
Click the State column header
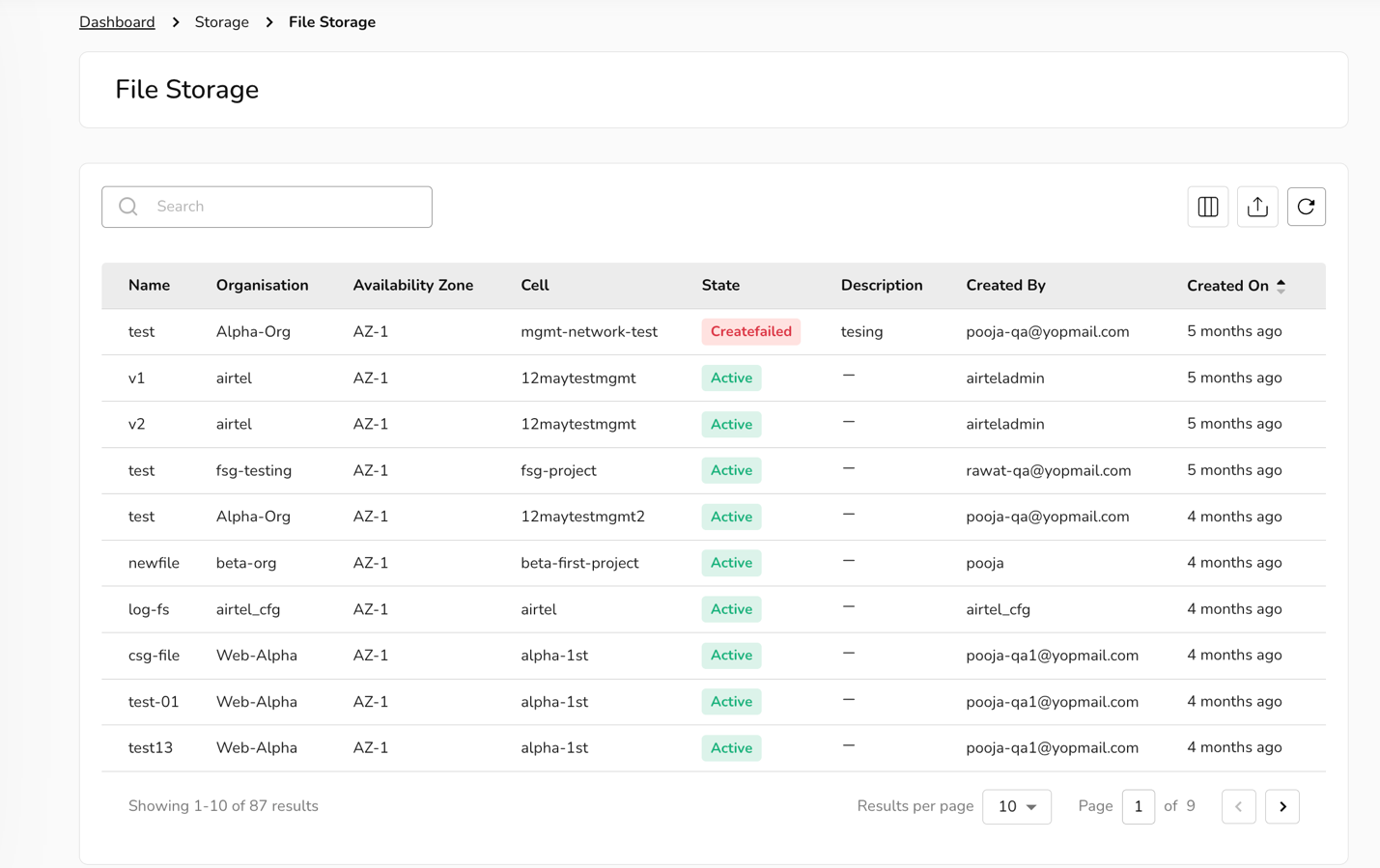720,286
